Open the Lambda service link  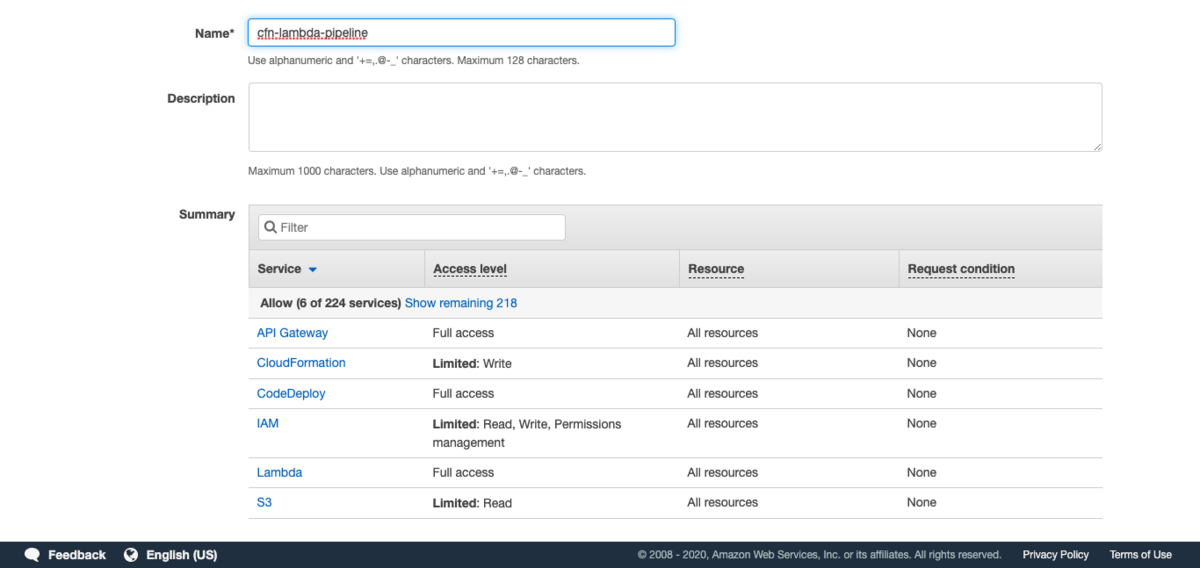[279, 473]
